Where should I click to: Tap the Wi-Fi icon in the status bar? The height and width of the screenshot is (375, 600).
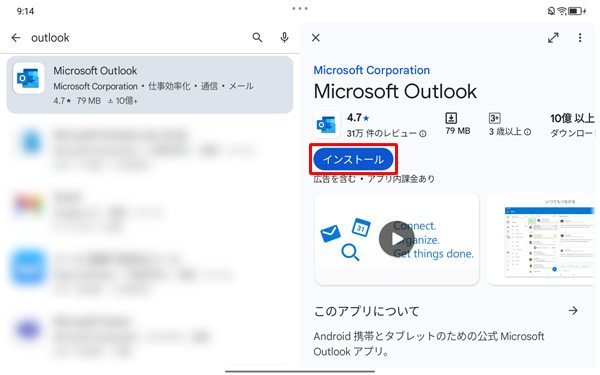(x=562, y=11)
